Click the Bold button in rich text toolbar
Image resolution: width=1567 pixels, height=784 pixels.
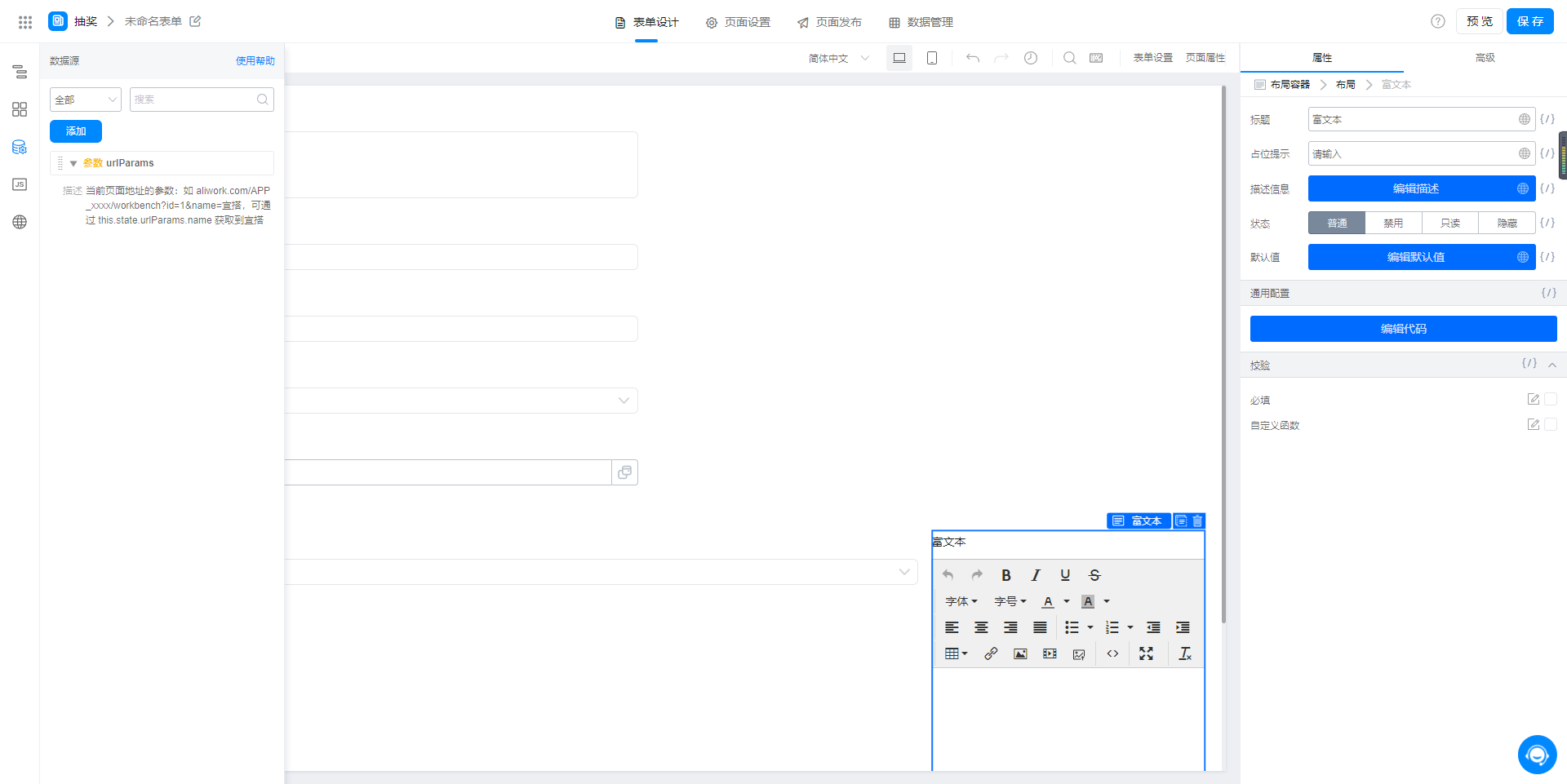(1006, 575)
